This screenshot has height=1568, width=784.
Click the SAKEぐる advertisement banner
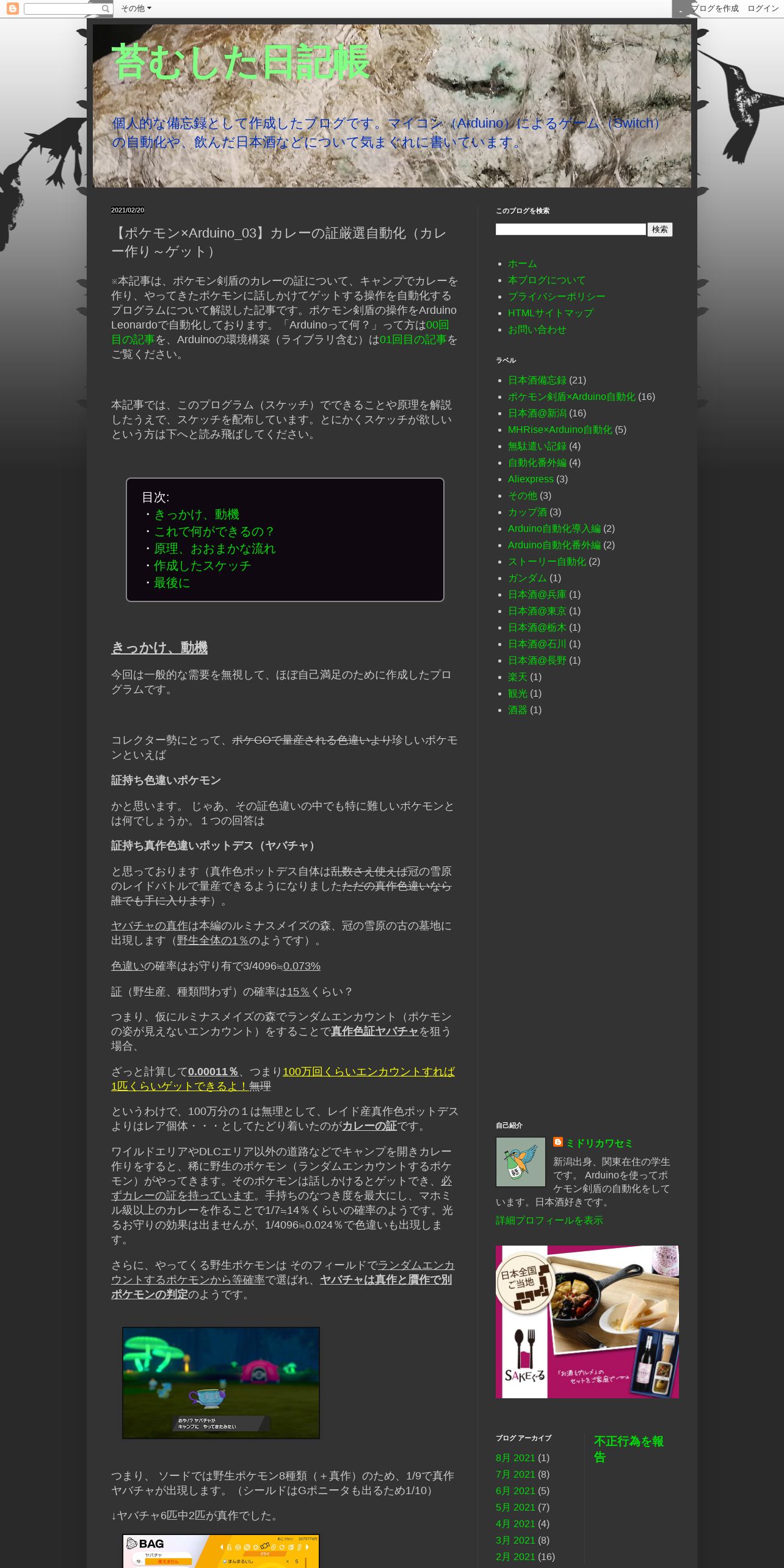[x=587, y=1322]
